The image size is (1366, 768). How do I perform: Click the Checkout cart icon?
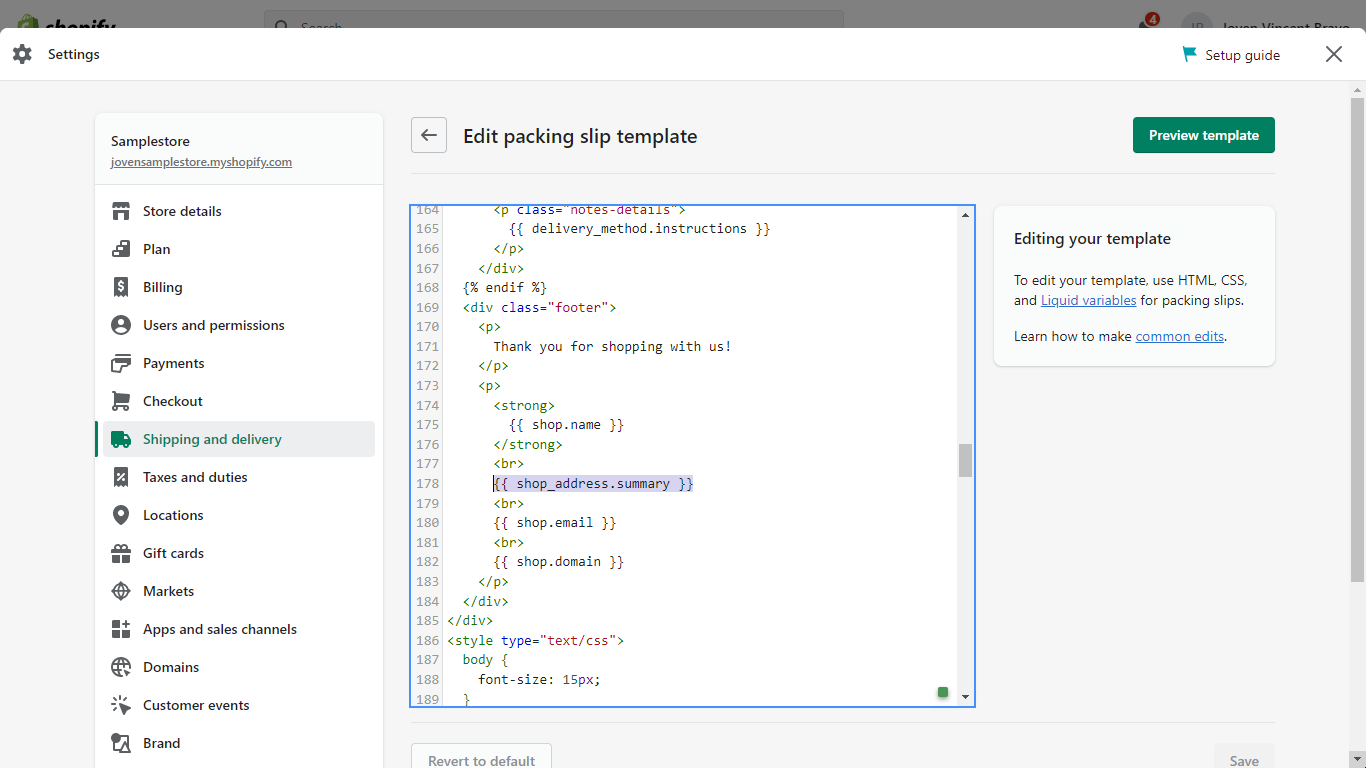(x=121, y=401)
